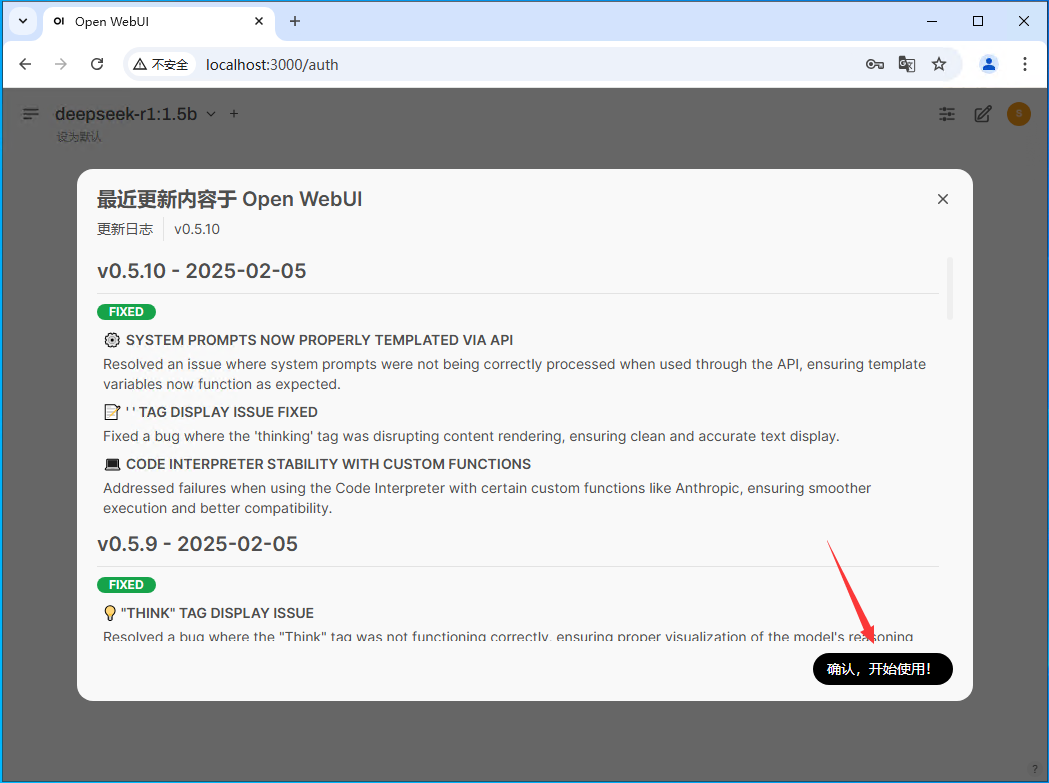Start a new chat with pencil icon
This screenshot has height=783, width=1049.
[983, 114]
